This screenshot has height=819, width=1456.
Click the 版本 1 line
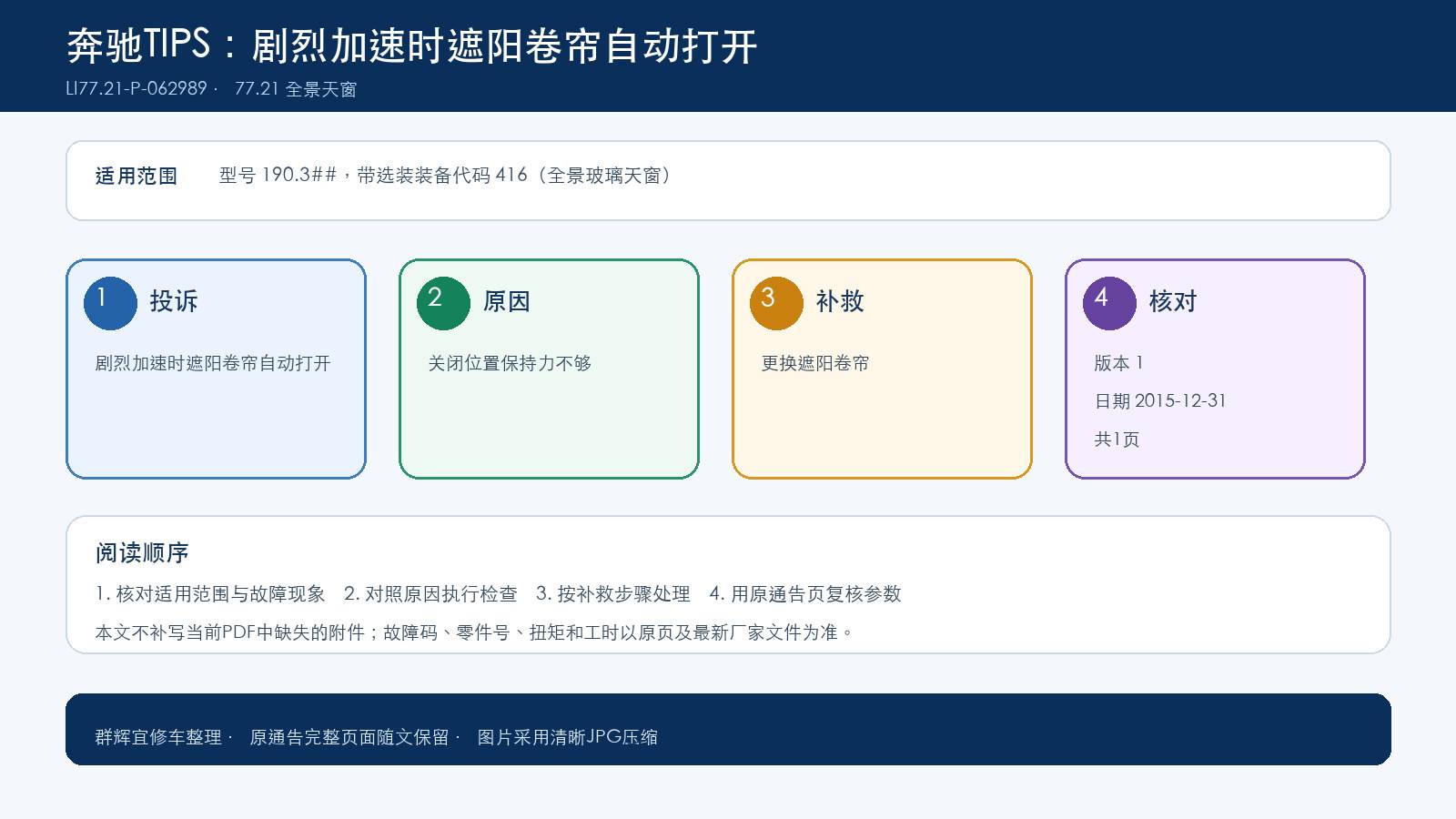pos(1118,363)
